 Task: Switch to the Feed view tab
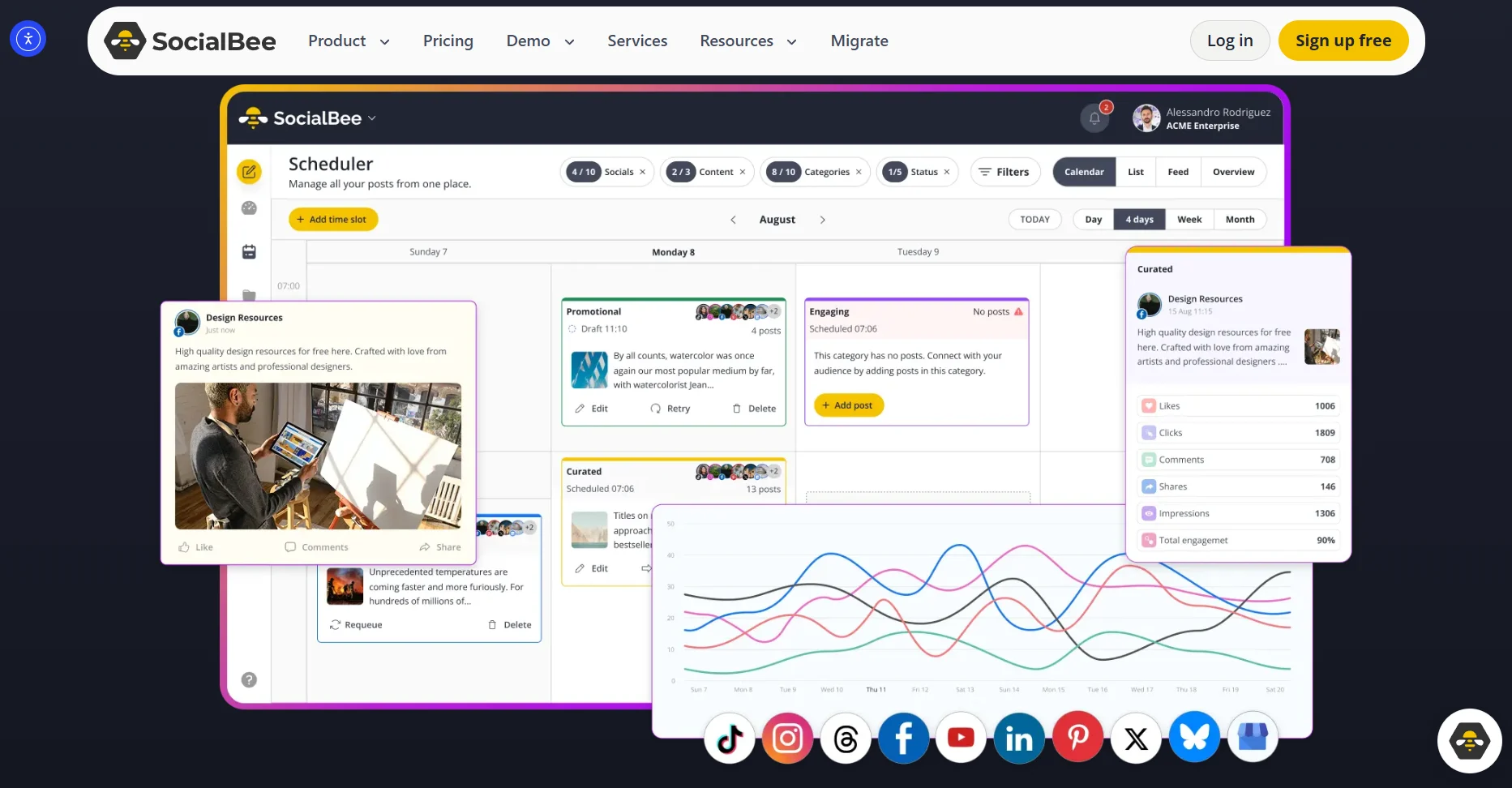pos(1178,172)
